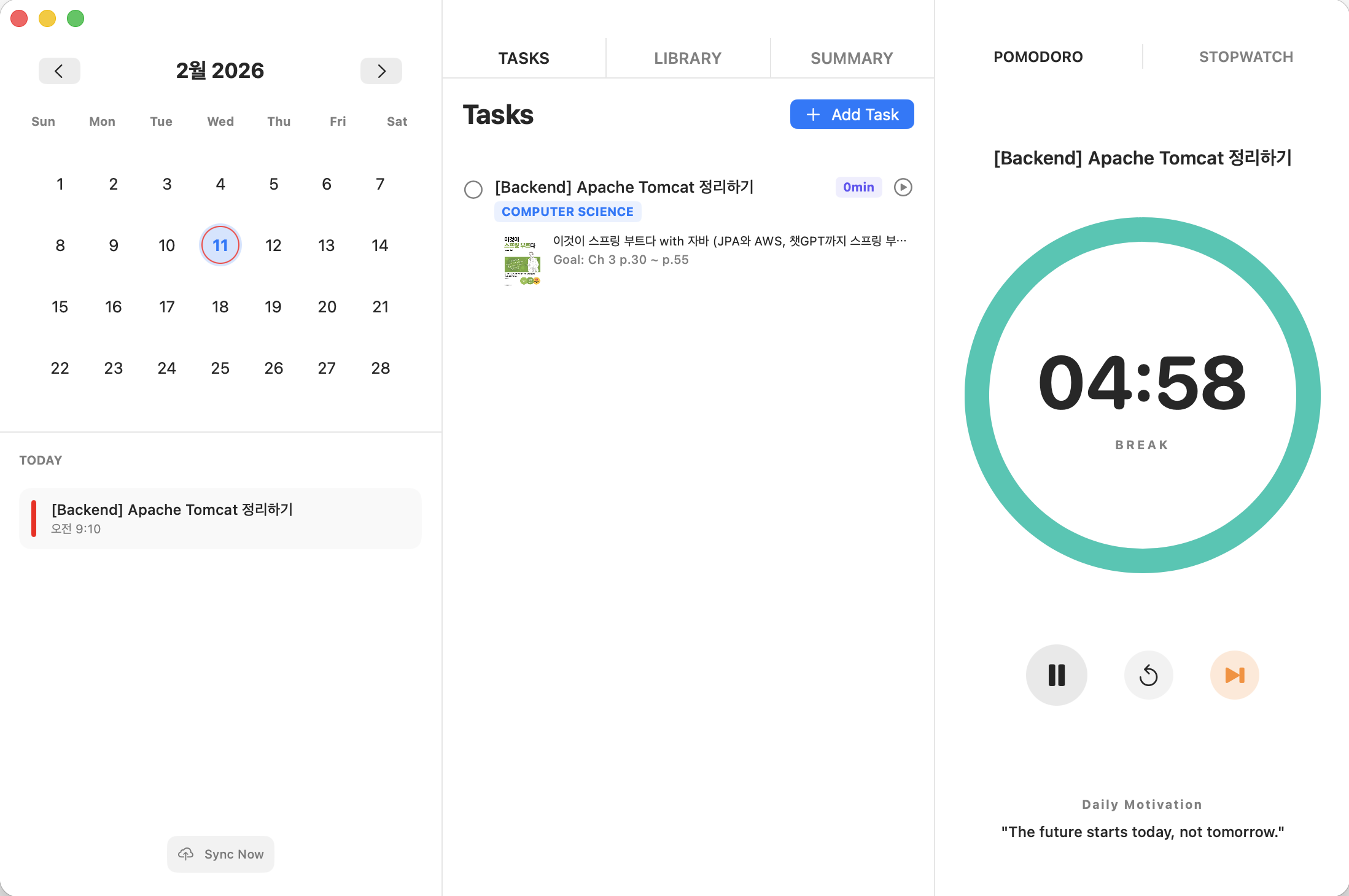This screenshot has height=896, width=1349.
Task: Skip to the next Pomodoro session
Action: click(1234, 675)
